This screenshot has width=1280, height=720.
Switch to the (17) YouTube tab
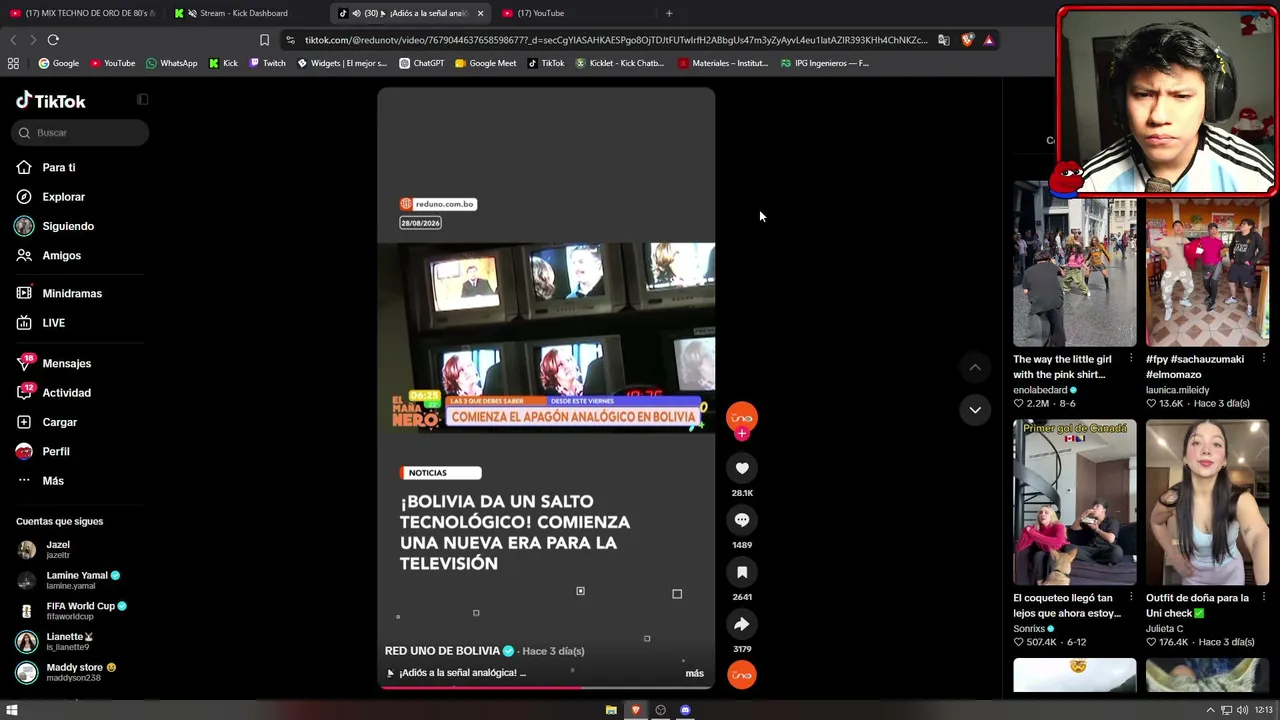tap(574, 13)
